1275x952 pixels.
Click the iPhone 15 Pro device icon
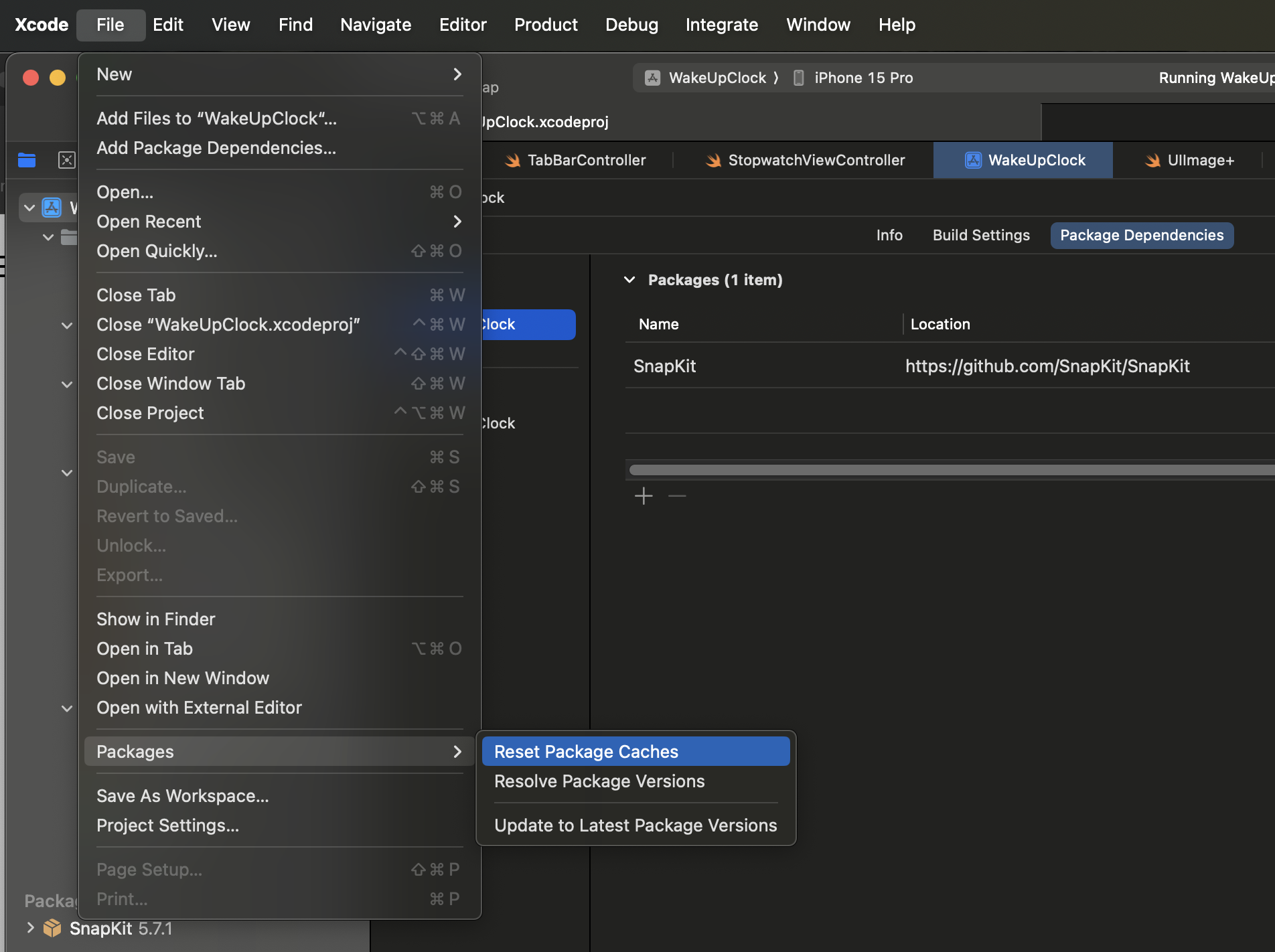[x=798, y=78]
